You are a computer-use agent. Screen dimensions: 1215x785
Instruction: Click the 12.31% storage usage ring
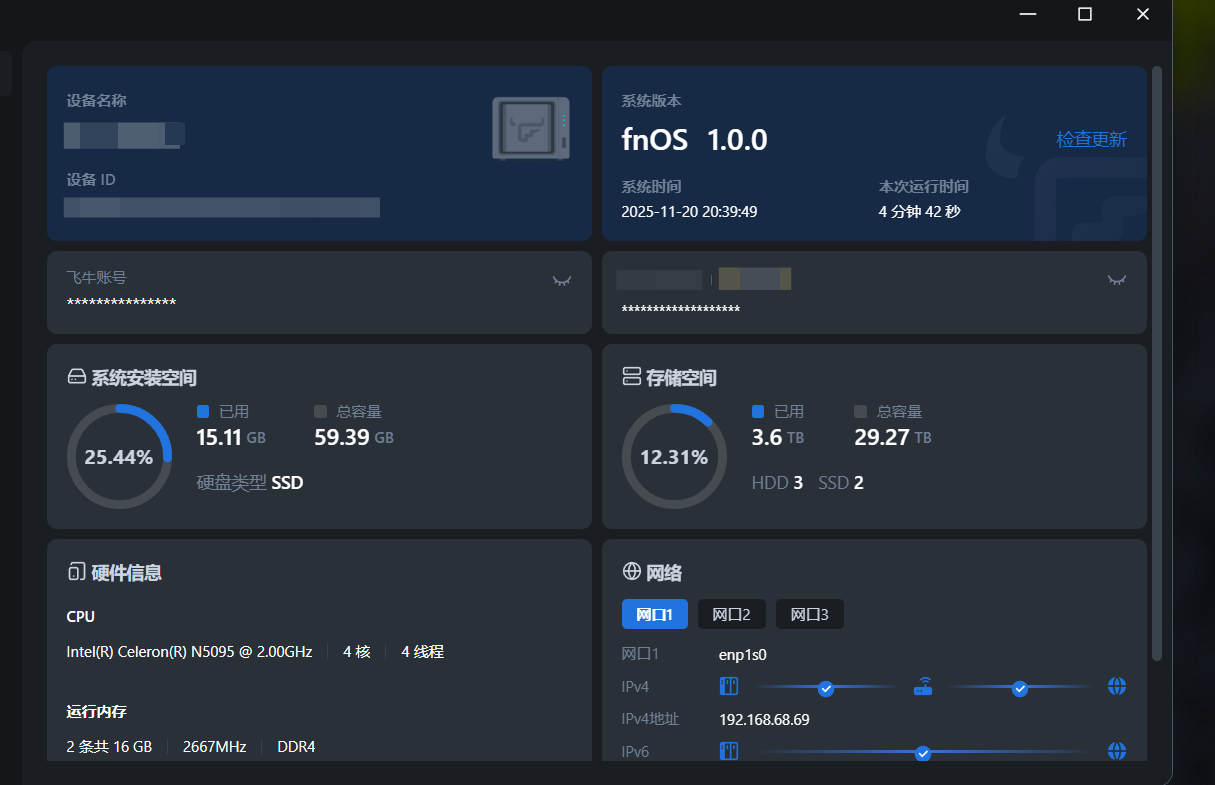pos(673,457)
